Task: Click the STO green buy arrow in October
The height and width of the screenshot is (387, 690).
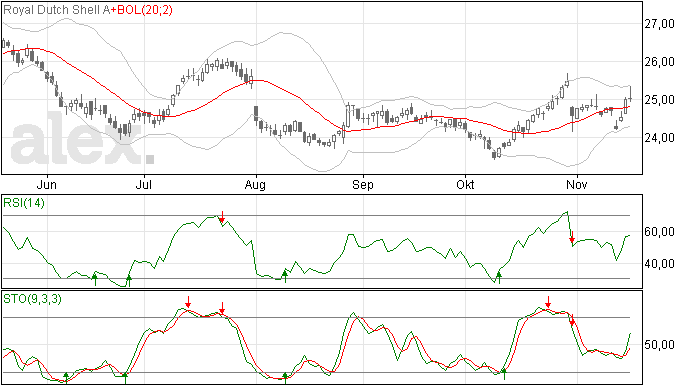Action: click(504, 375)
